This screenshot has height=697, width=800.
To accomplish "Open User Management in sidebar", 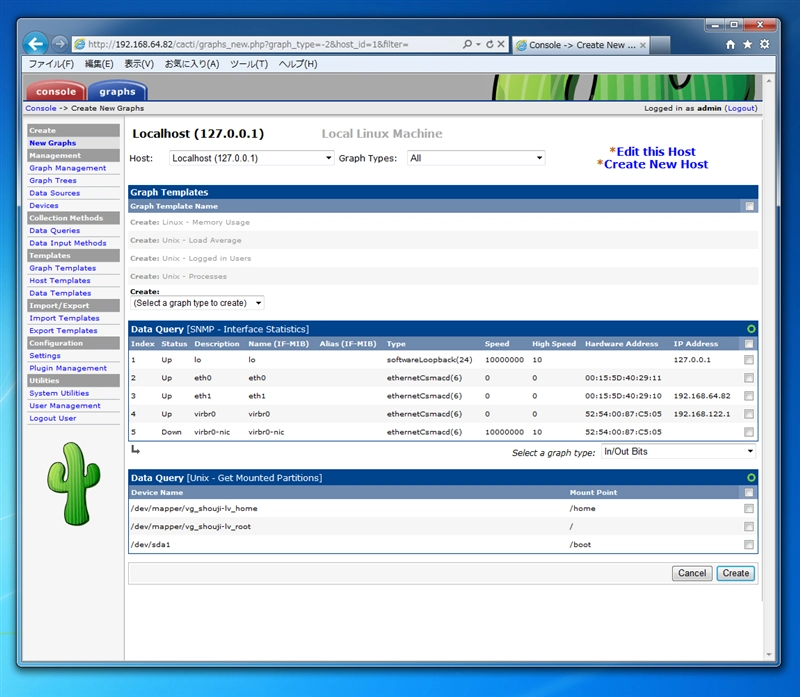I will pyautogui.click(x=65, y=406).
